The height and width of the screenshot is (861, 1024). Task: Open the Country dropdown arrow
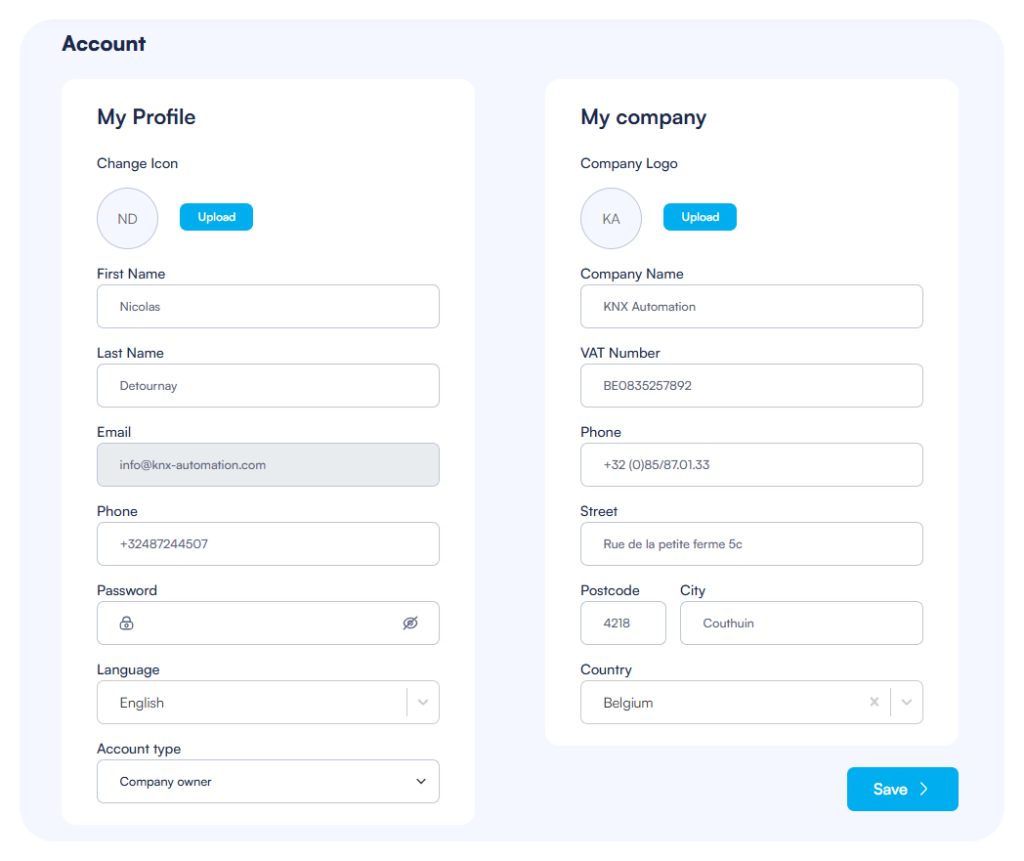pos(907,702)
